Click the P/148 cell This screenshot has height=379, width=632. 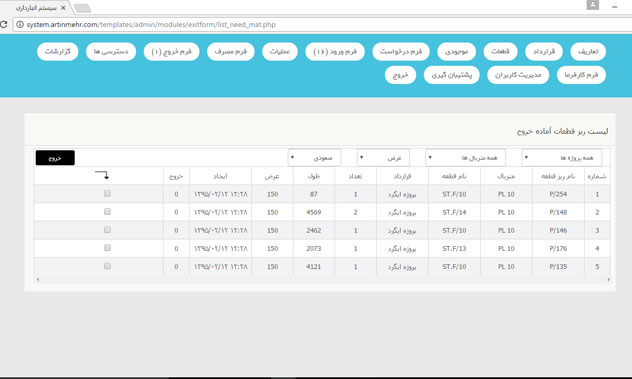[x=558, y=212]
